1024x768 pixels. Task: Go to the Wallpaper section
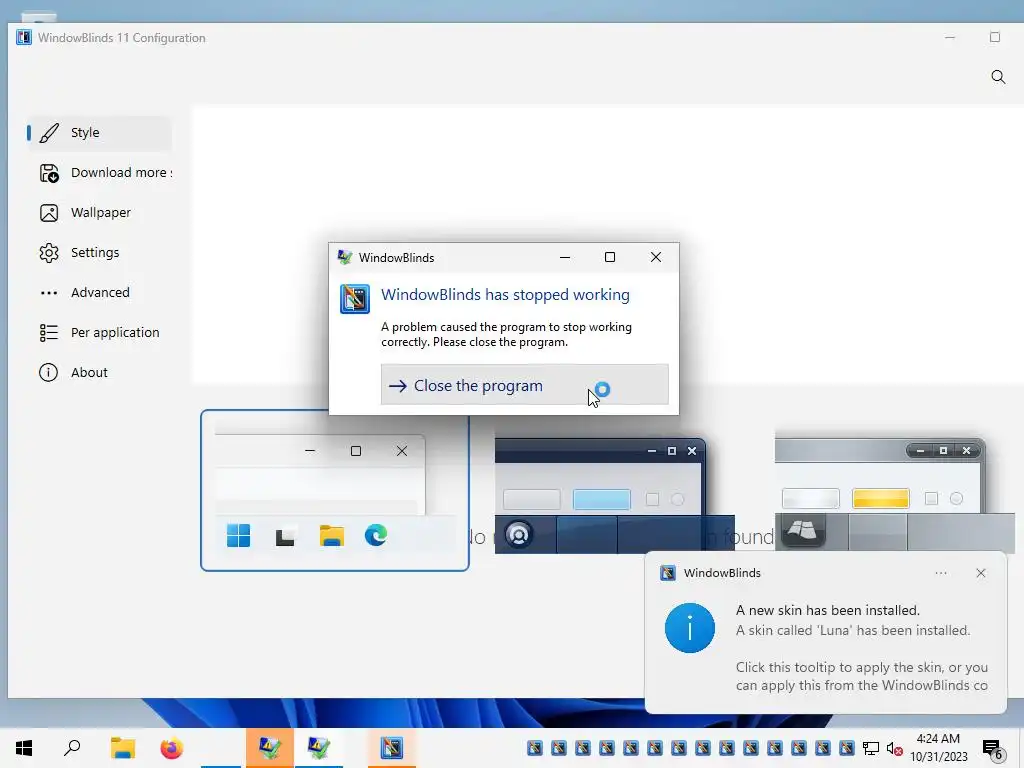(99, 213)
